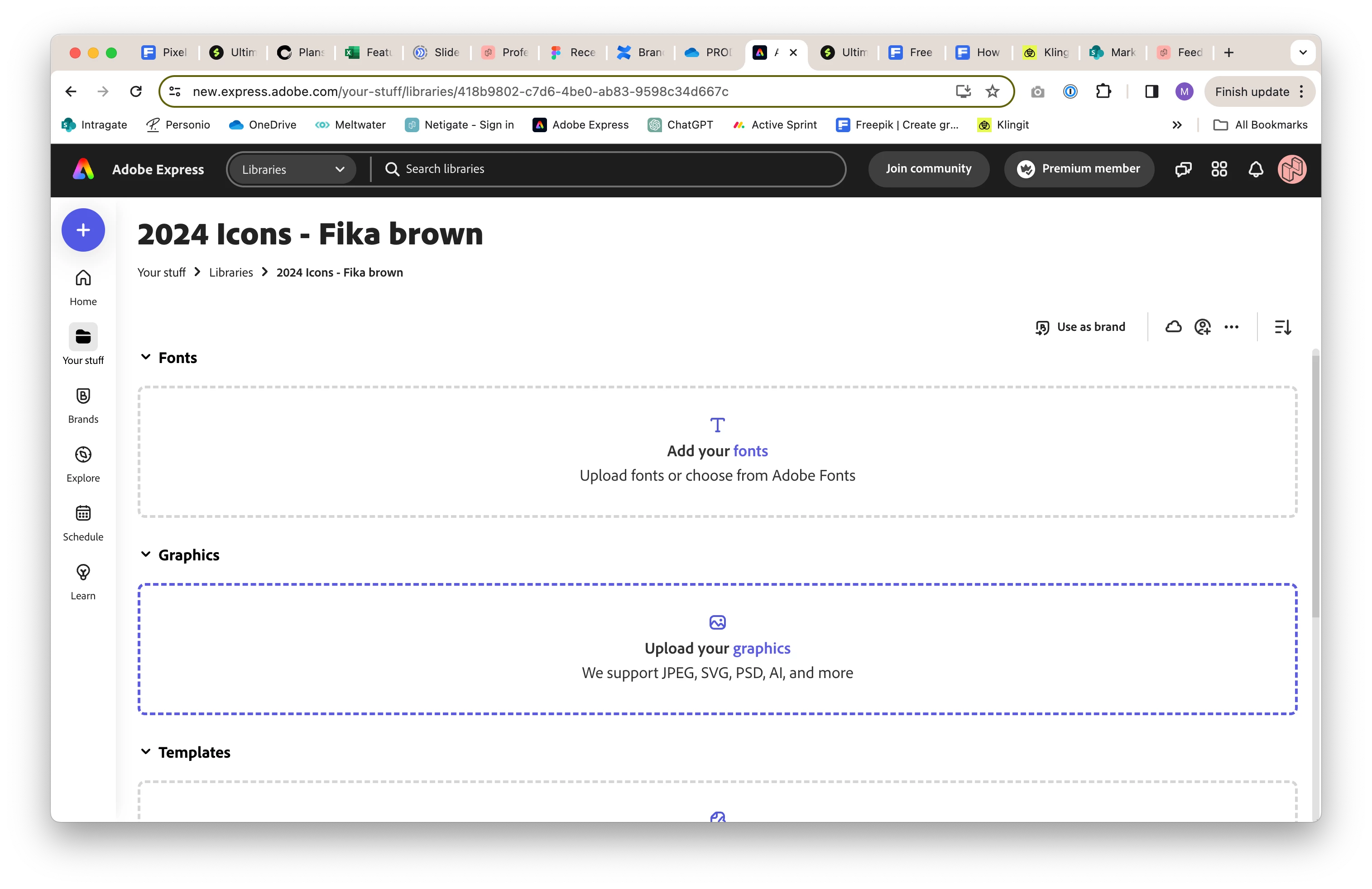Switch to the Klingit browser tab
The width and height of the screenshot is (1372, 889).
[1047, 53]
